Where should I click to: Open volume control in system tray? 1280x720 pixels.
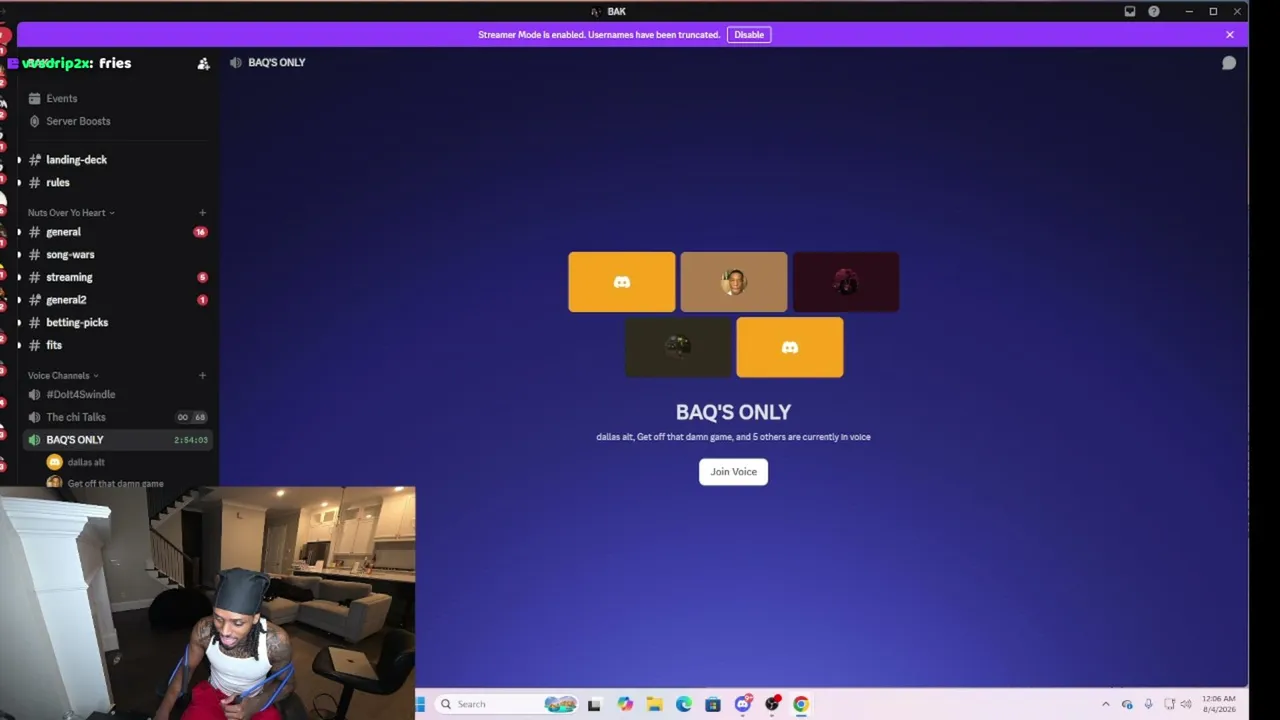coord(1186,704)
